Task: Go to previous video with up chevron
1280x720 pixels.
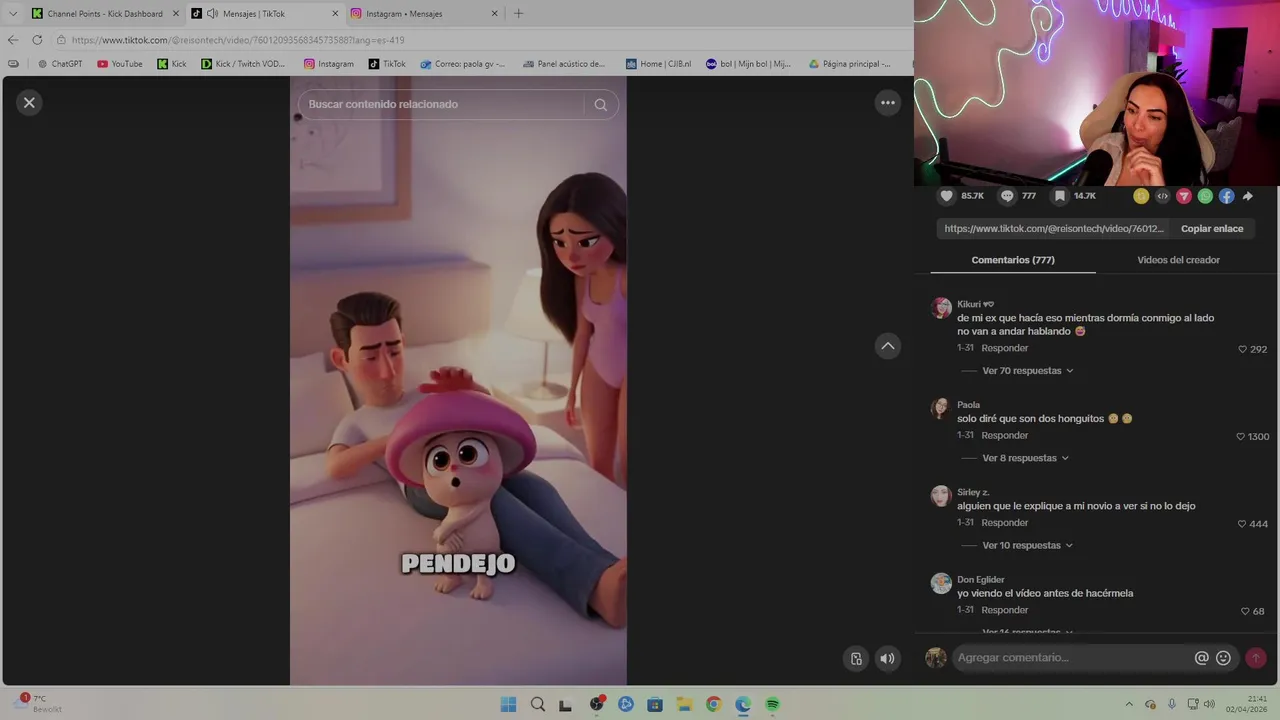Action: coord(887,346)
